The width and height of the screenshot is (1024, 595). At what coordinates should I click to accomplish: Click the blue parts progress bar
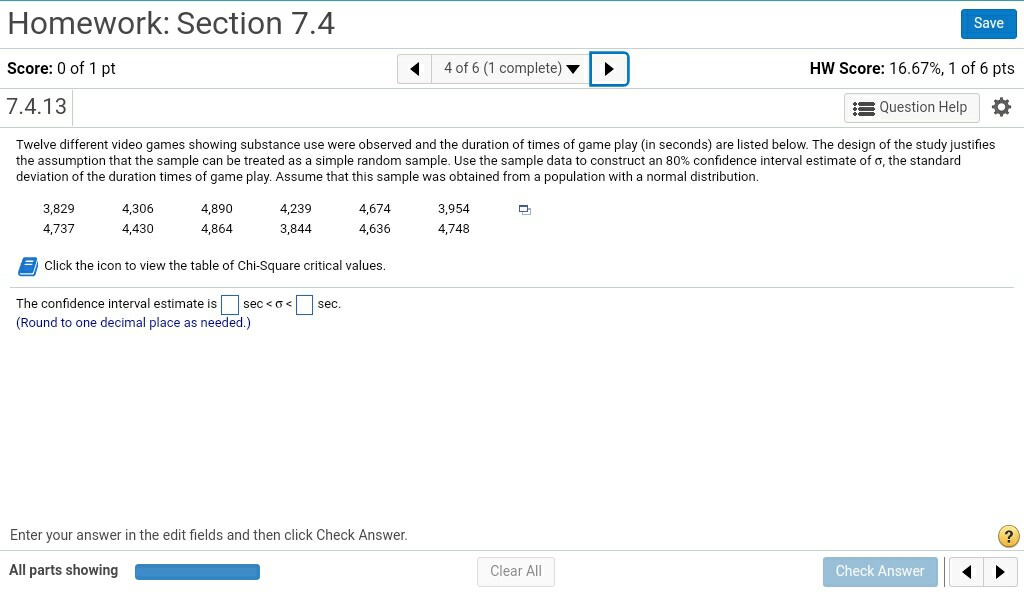click(x=197, y=572)
